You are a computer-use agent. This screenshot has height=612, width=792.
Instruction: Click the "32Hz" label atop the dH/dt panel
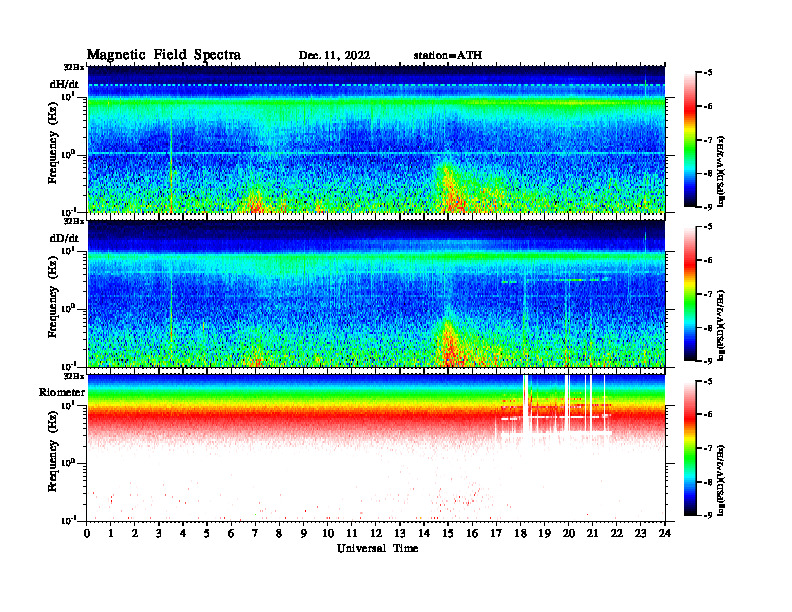(x=74, y=67)
